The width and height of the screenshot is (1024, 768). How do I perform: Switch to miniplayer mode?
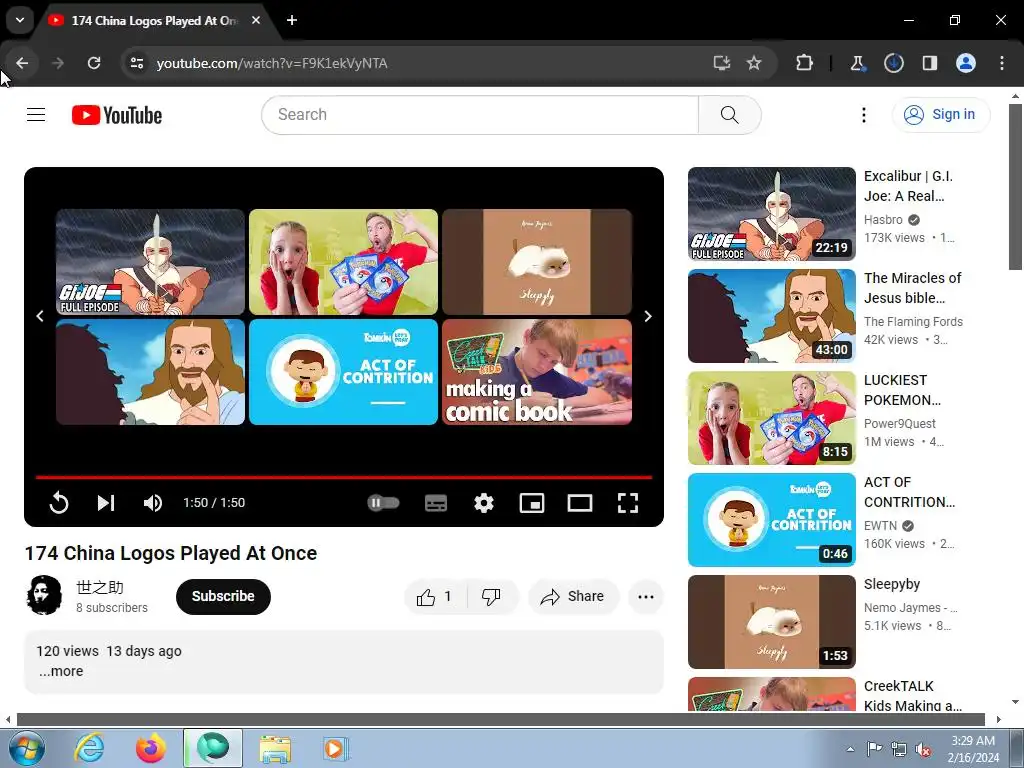[532, 503]
